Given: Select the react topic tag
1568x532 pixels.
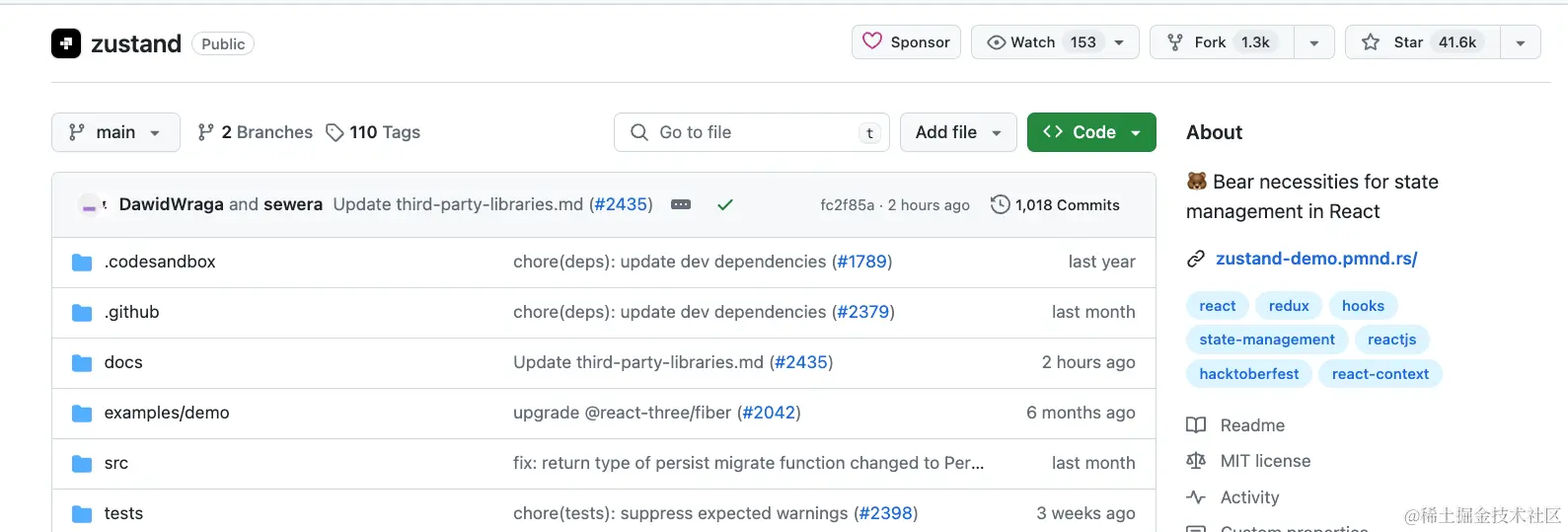Looking at the screenshot, I should (1218, 306).
